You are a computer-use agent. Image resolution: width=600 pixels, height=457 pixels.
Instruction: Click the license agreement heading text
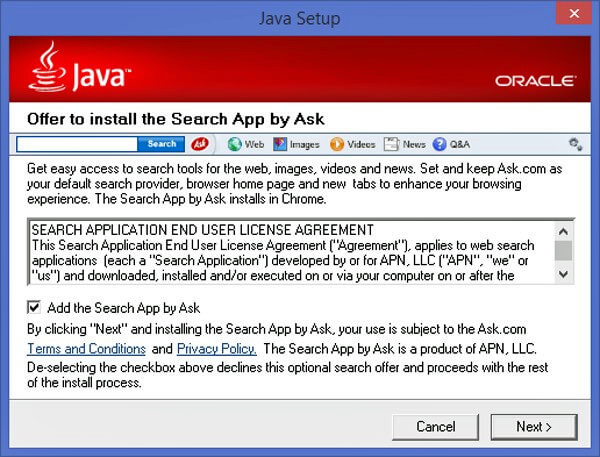(x=202, y=230)
